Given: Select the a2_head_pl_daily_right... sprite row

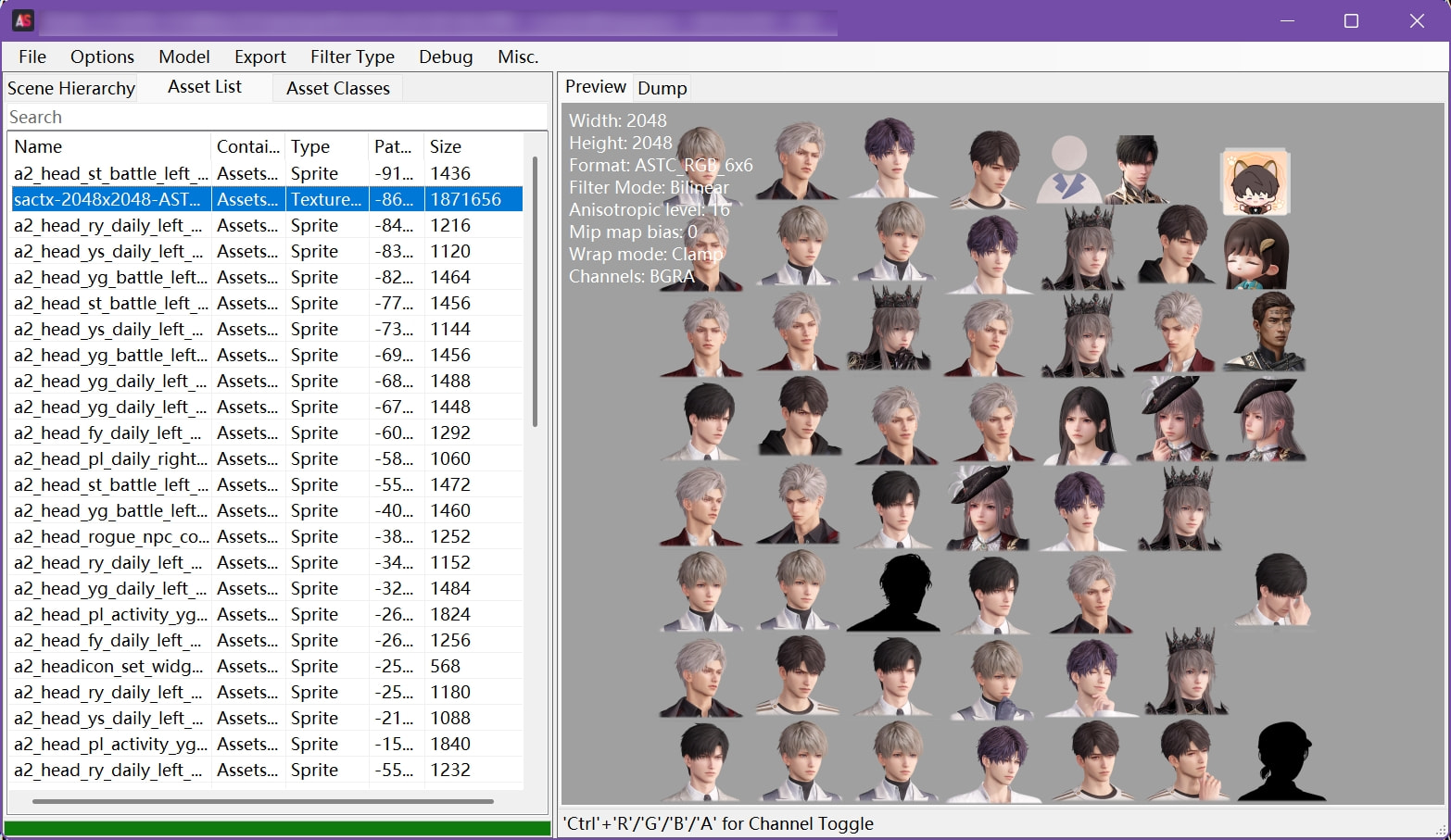Looking at the screenshot, I should click(x=267, y=458).
